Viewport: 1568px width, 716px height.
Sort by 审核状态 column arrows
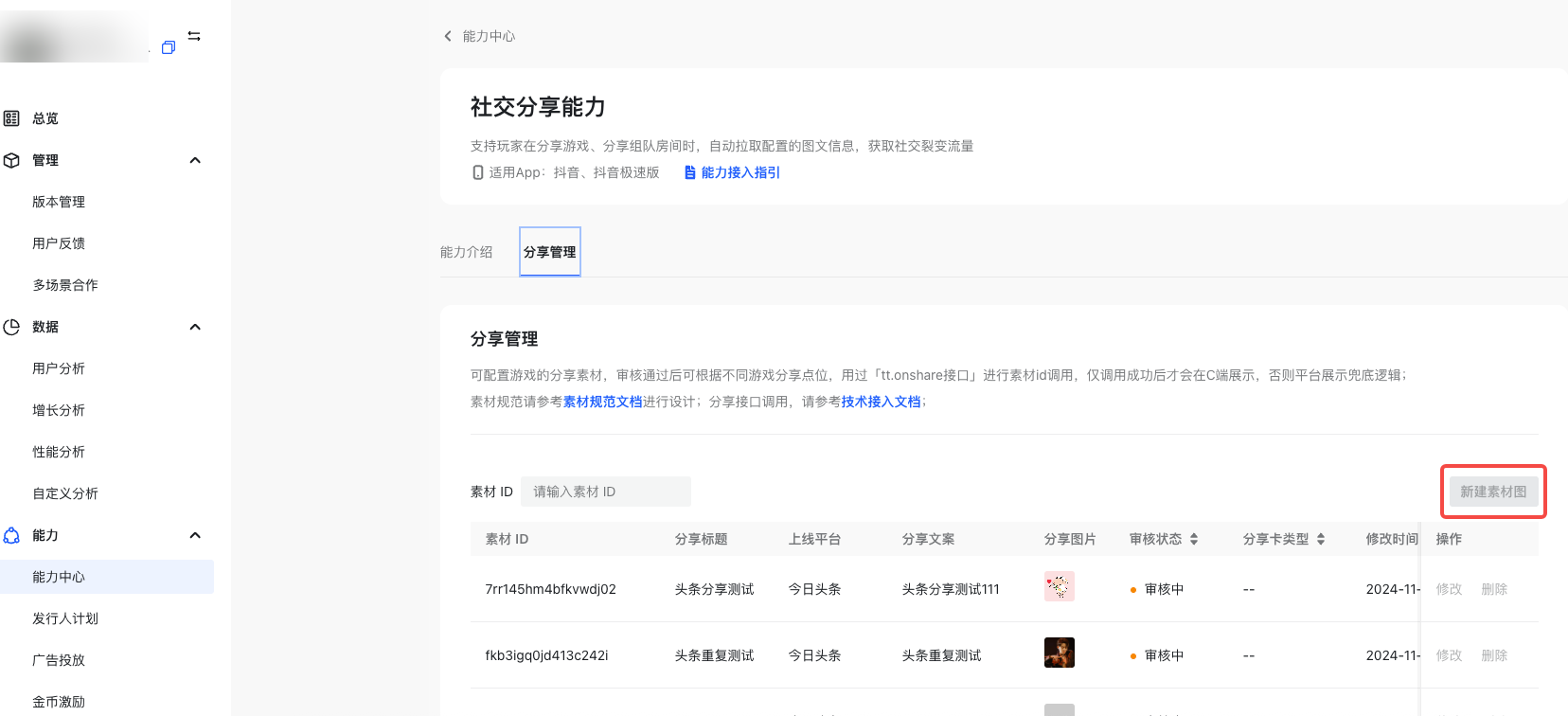click(x=1194, y=539)
